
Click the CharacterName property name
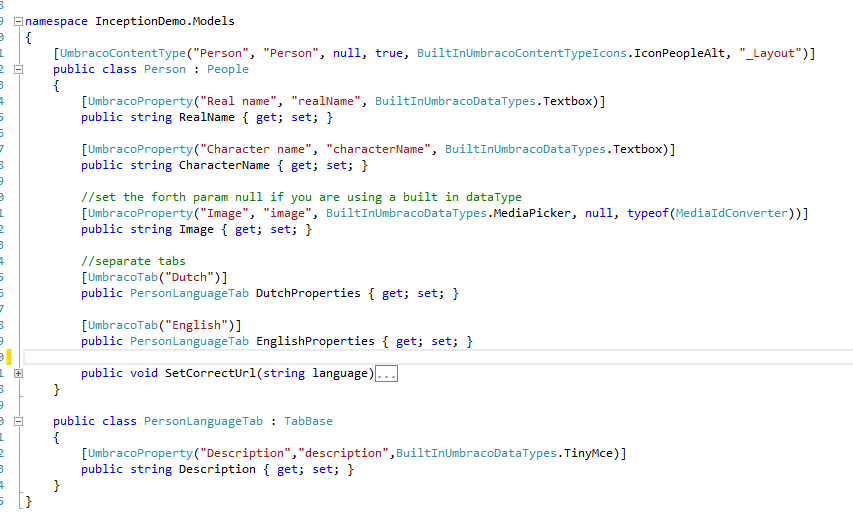click(224, 165)
